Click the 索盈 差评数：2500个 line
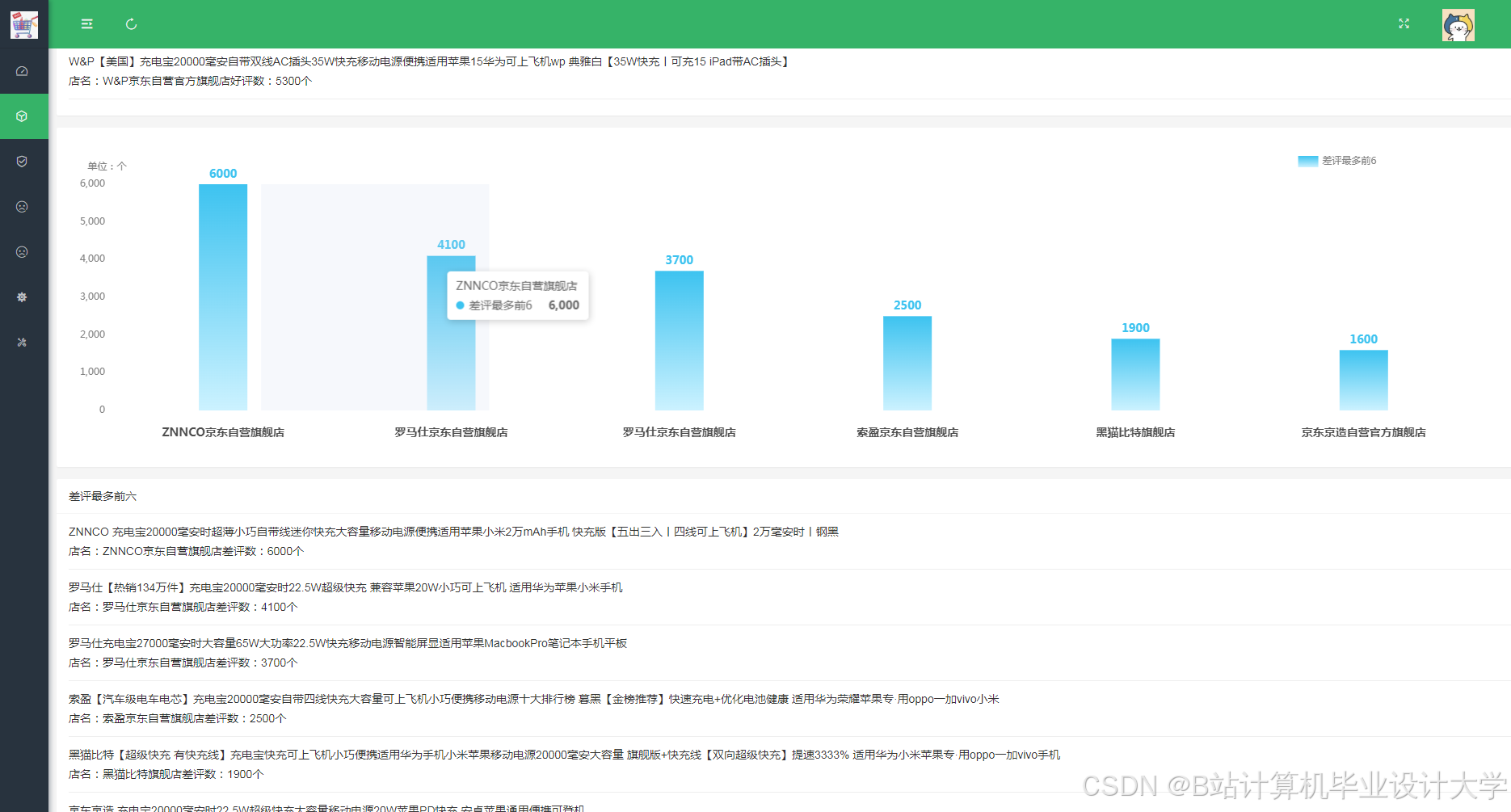 [177, 718]
